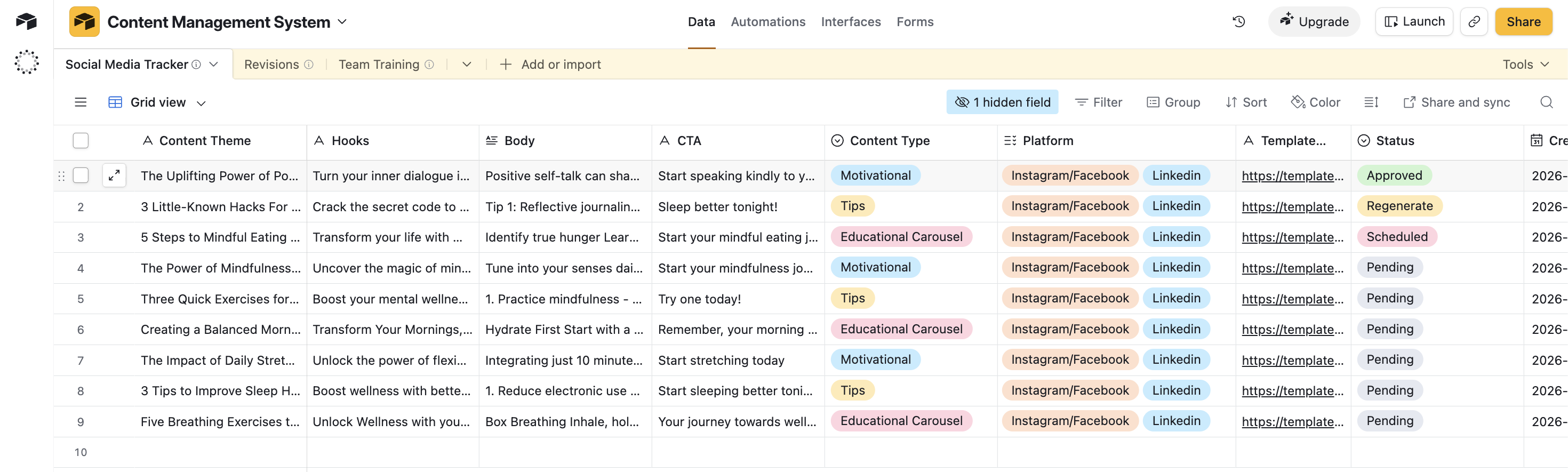Click the Platform multi-select column icon
Image resolution: width=1568 pixels, height=472 pixels.
point(1010,141)
